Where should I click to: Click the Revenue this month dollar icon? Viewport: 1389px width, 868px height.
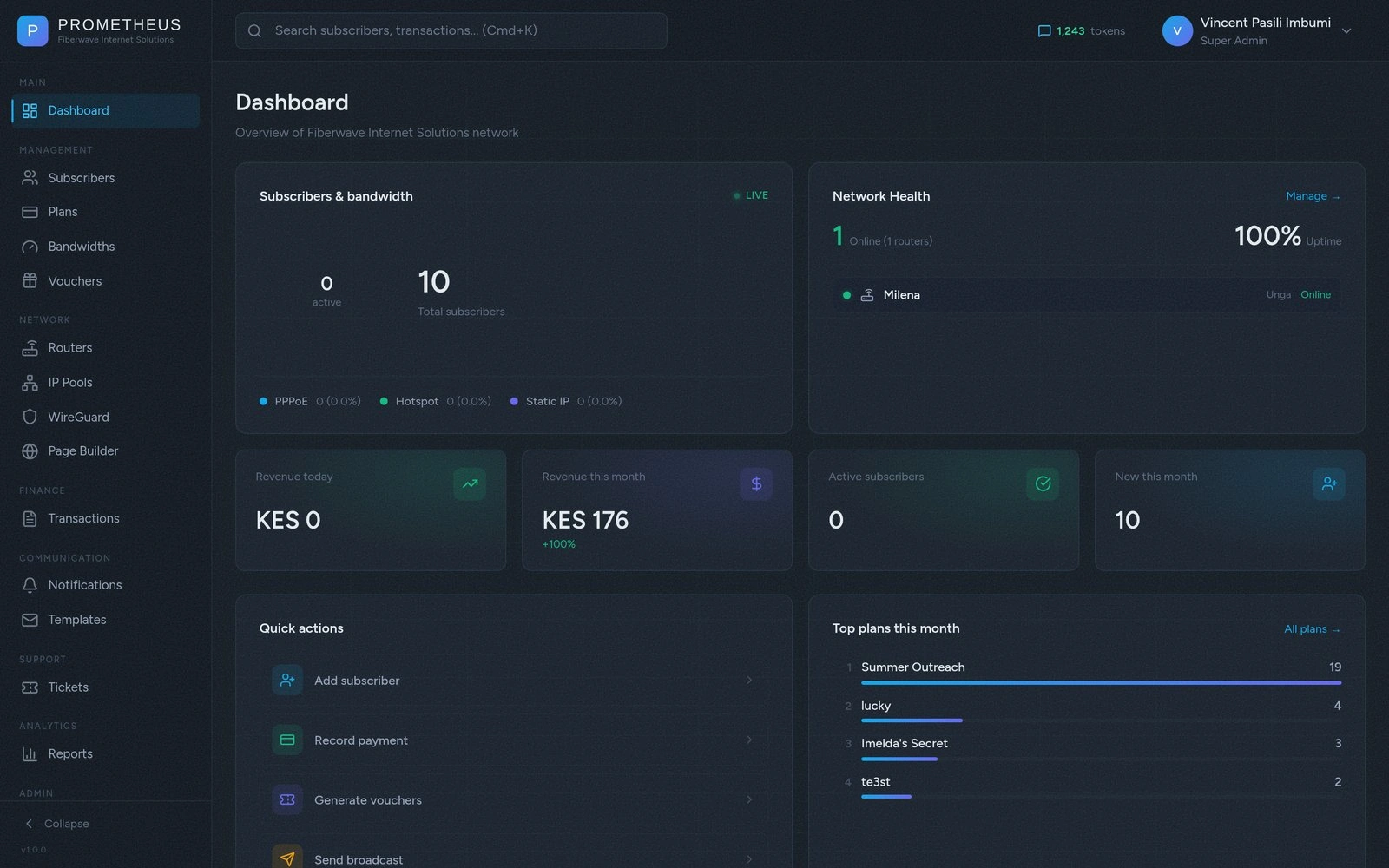pos(756,483)
